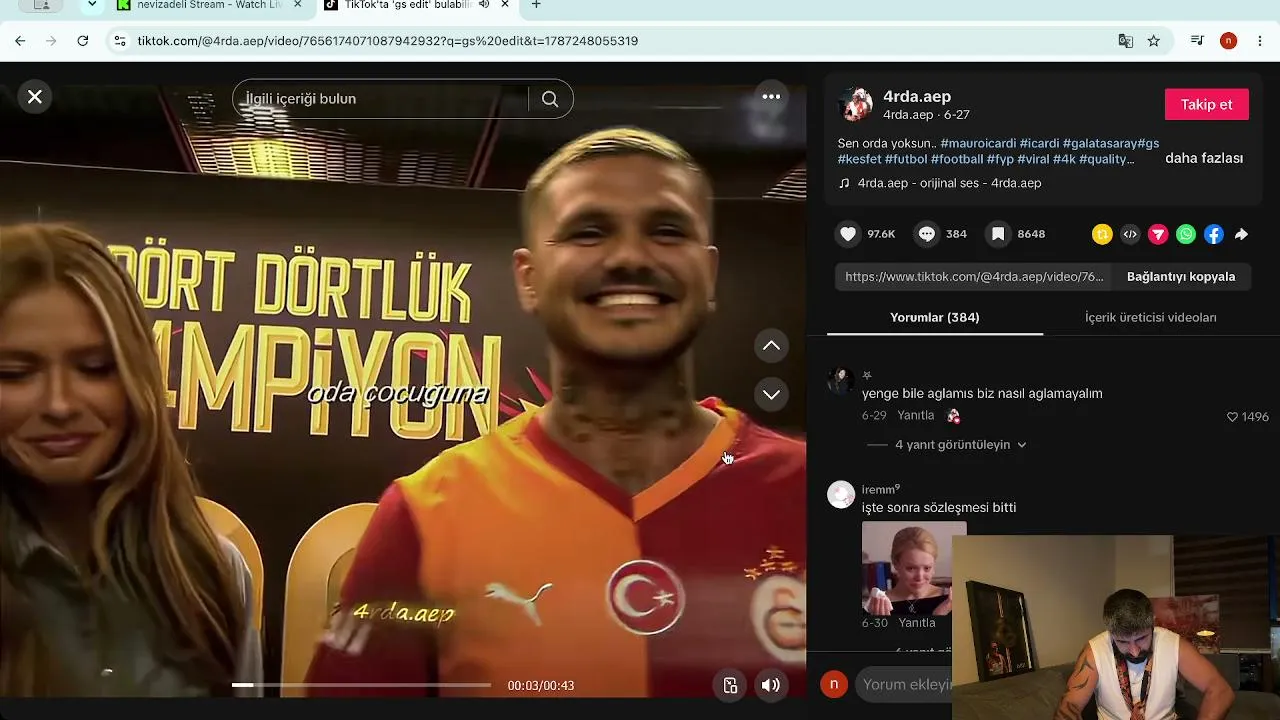
Task: Open the #mauroicardi hashtag
Action: [x=978, y=143]
